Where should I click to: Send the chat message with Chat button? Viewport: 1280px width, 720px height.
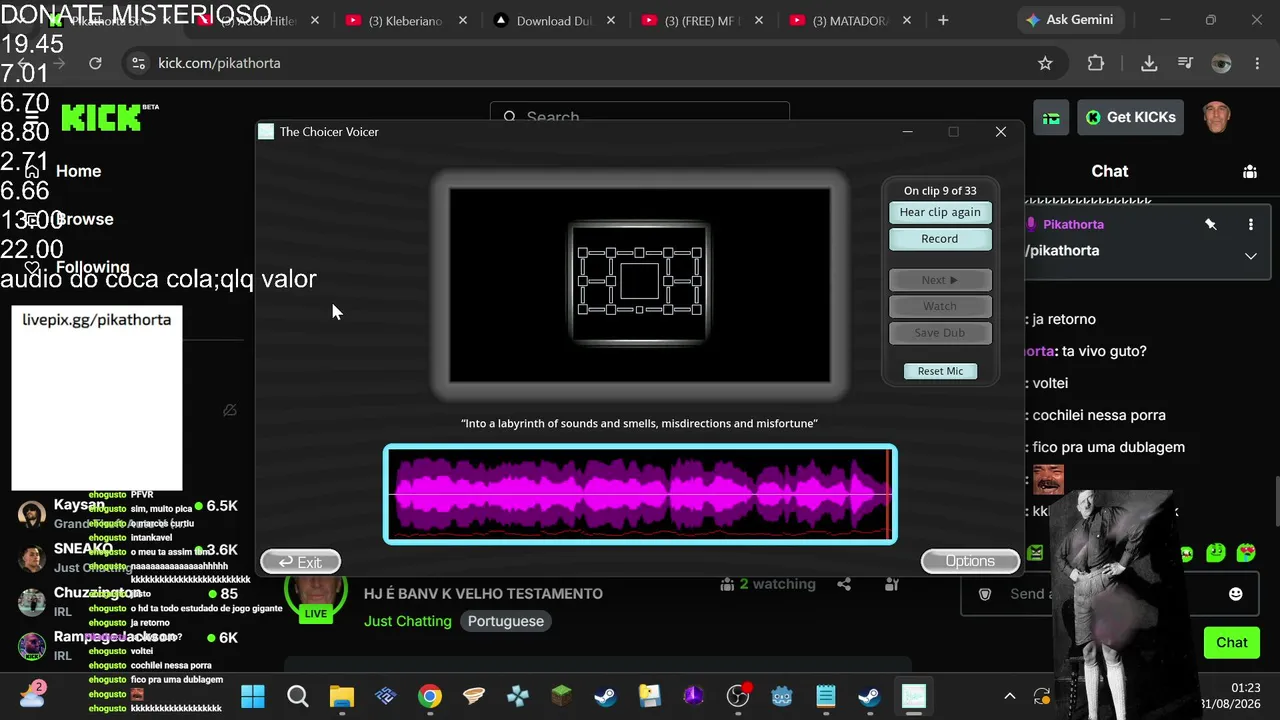tap(1231, 642)
